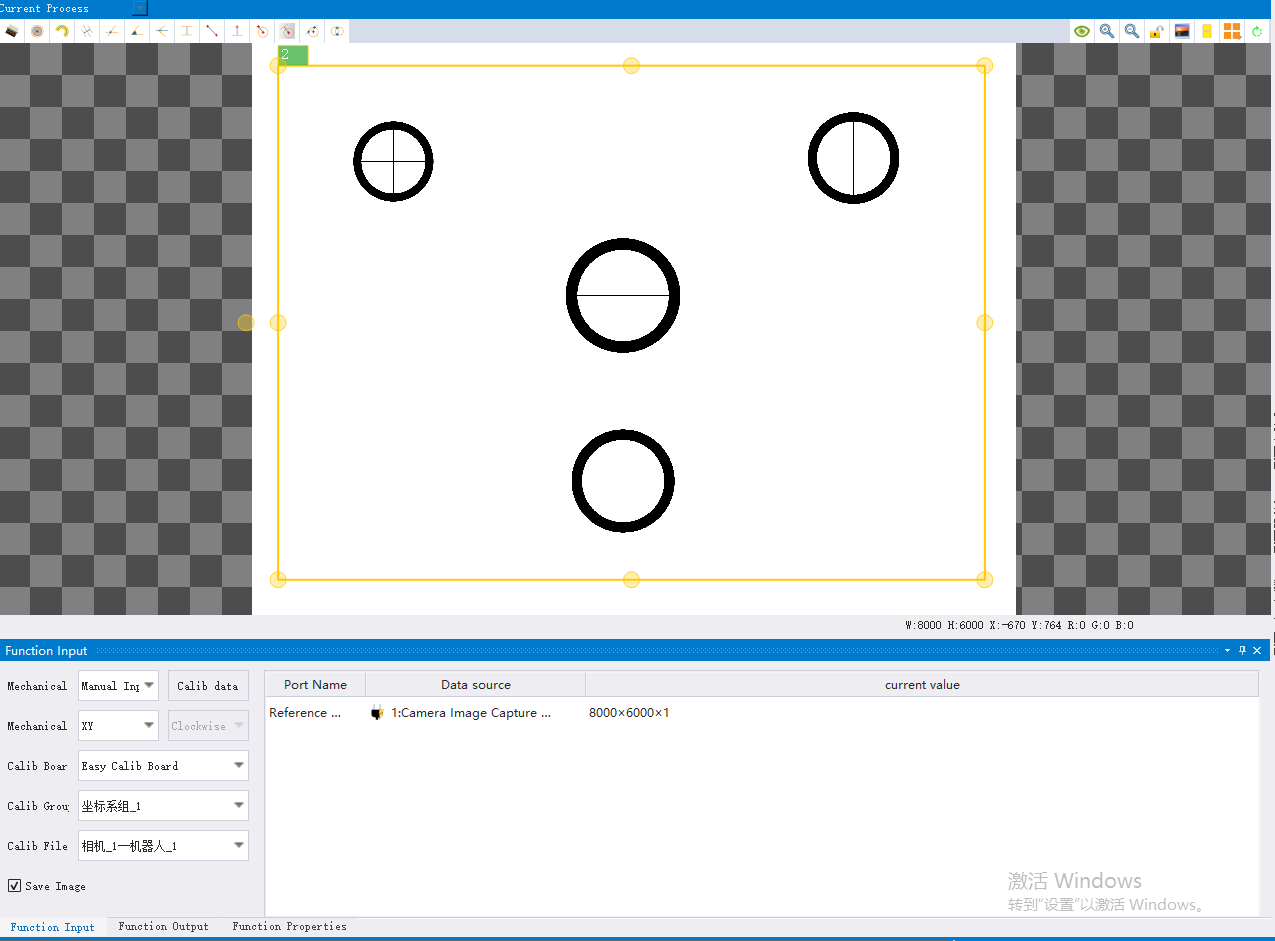Select the concentric circle tool icon

(x=37, y=31)
